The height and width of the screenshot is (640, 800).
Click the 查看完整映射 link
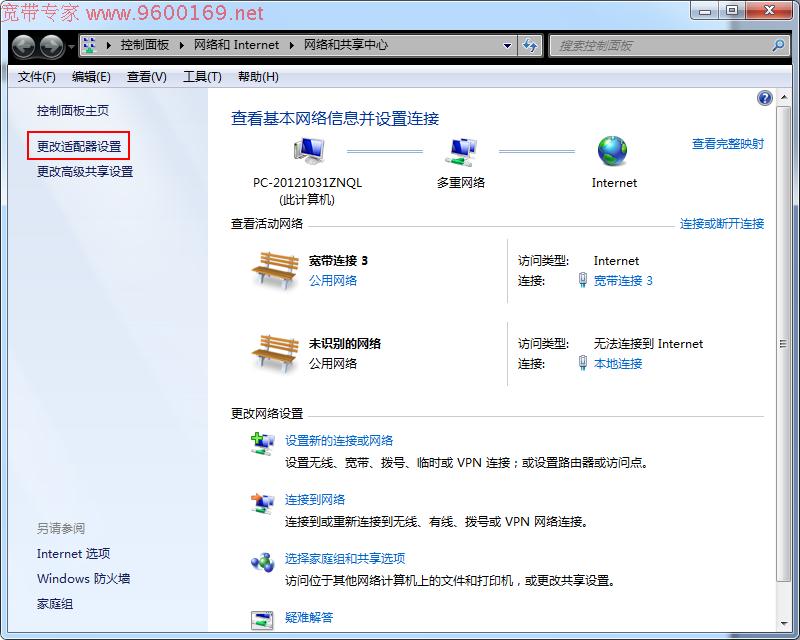[726, 143]
